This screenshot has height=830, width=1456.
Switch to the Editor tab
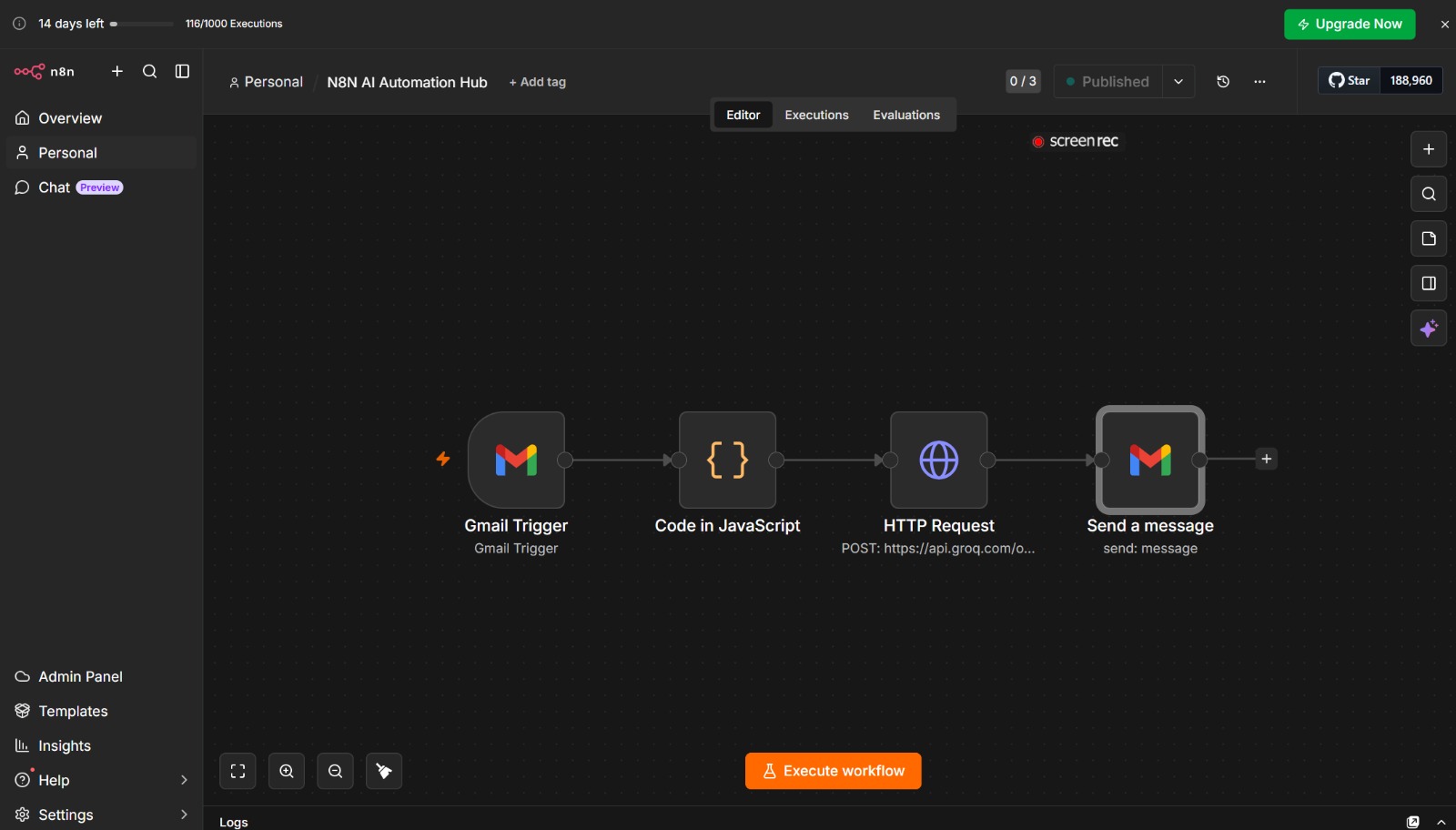click(x=743, y=115)
